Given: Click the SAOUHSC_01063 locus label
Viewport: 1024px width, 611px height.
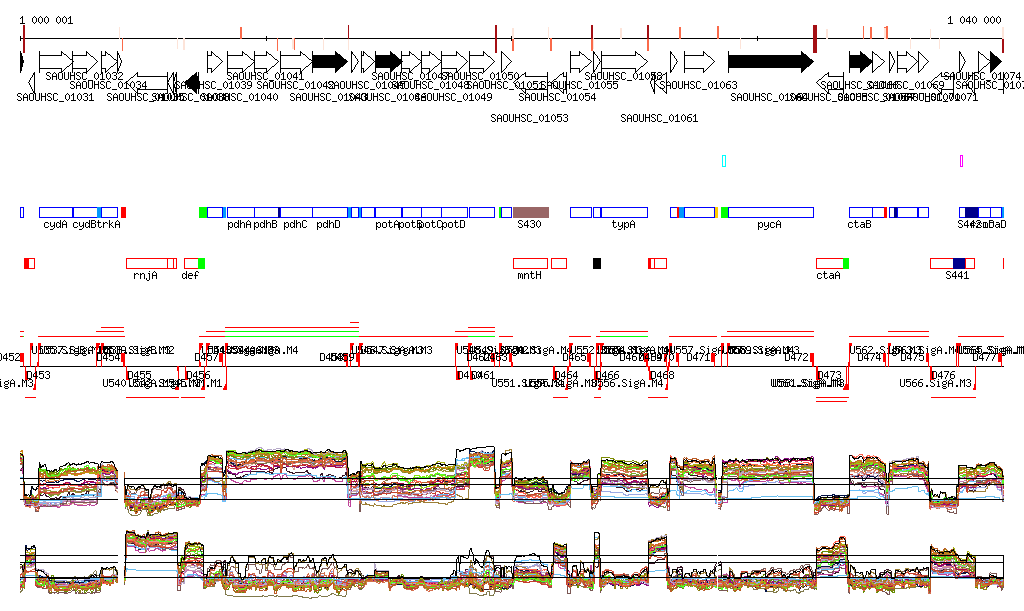Looking at the screenshot, I should click(x=699, y=85).
